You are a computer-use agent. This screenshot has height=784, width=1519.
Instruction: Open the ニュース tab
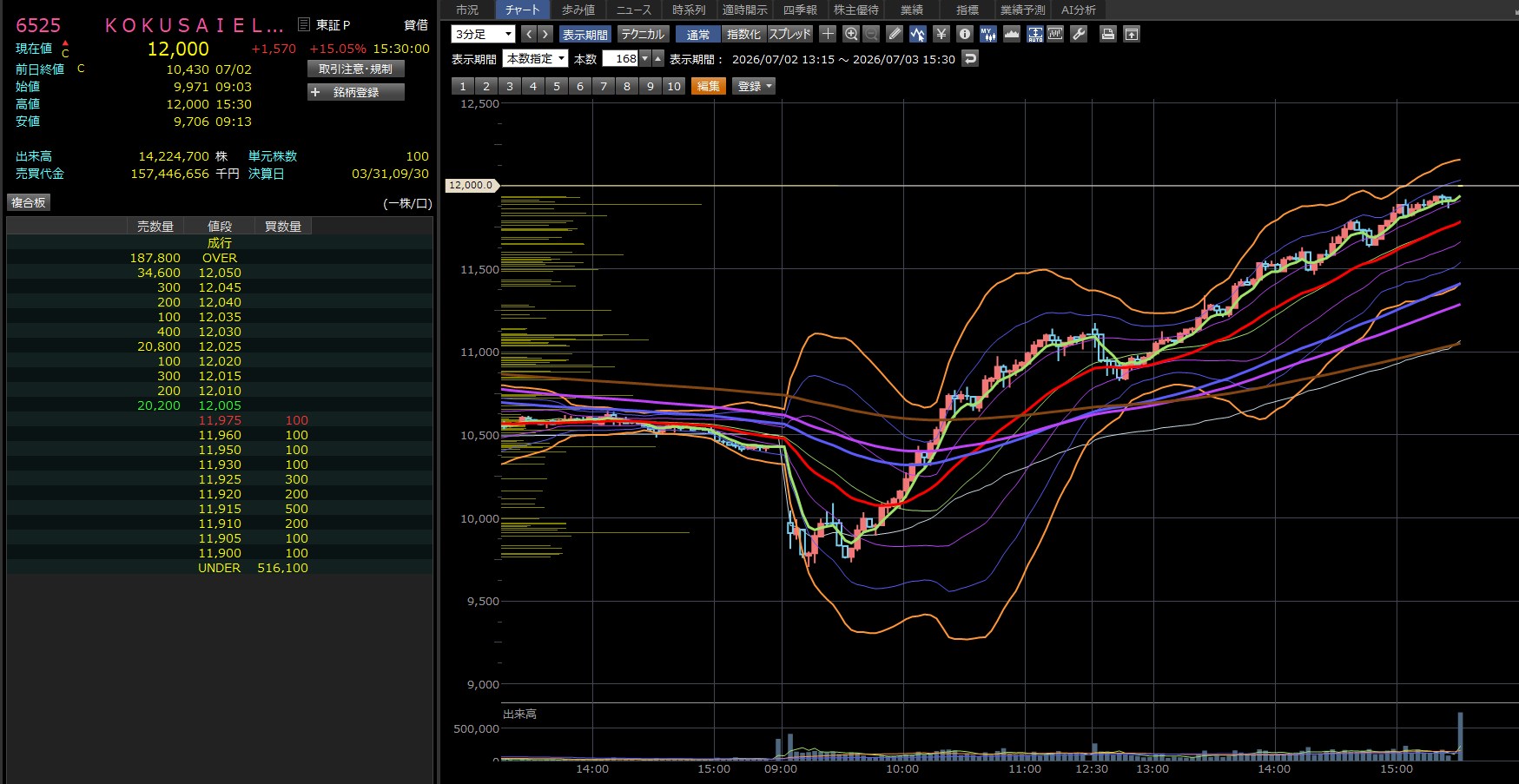tap(634, 10)
